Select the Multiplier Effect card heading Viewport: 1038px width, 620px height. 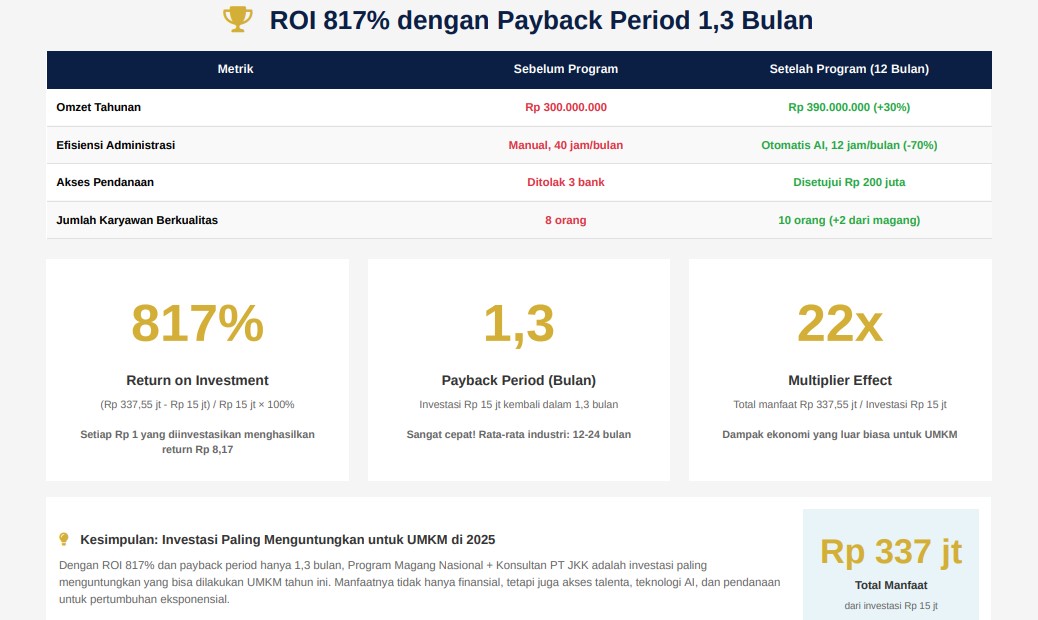pyautogui.click(x=840, y=380)
